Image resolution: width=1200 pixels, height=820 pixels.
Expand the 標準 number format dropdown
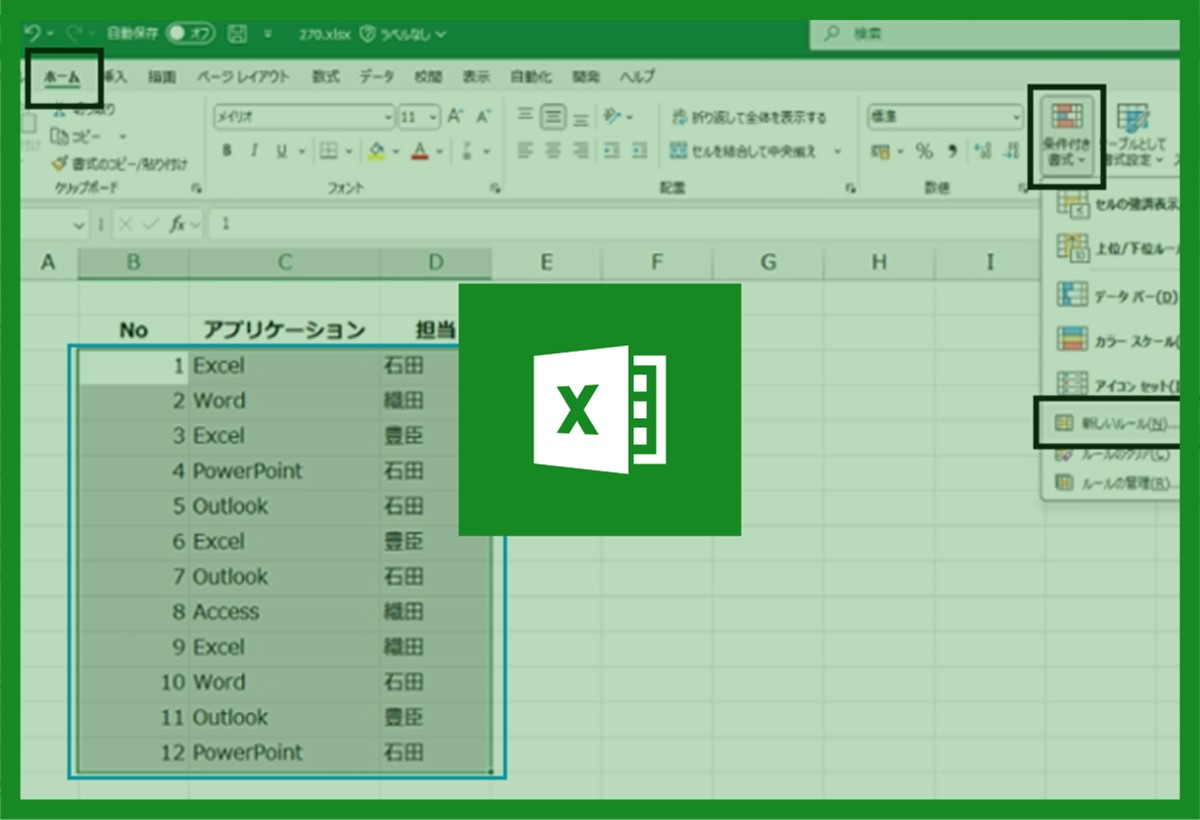pos(1016,117)
